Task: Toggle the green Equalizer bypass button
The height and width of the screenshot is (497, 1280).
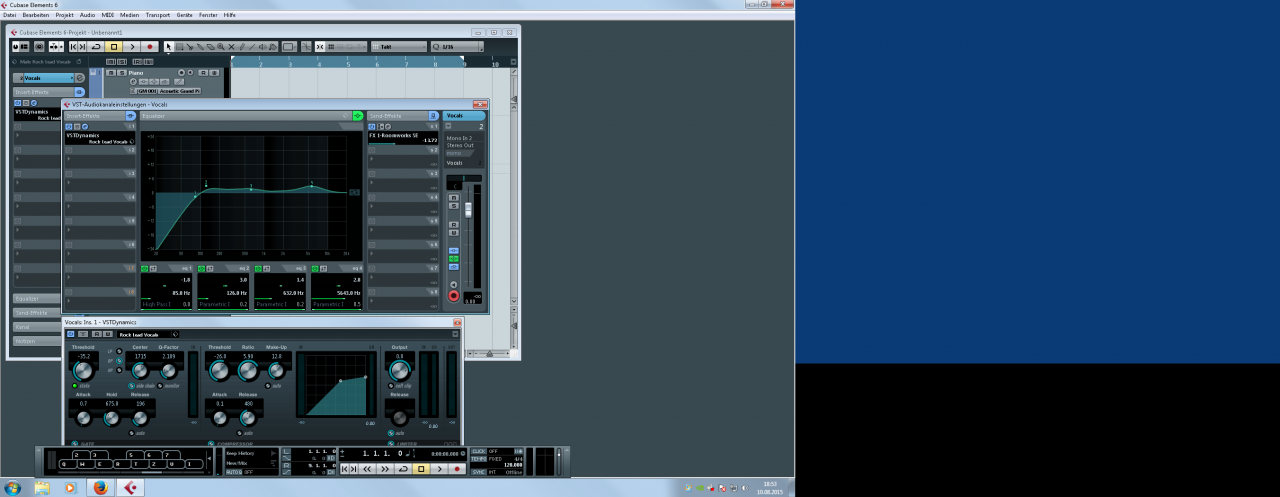Action: point(358,116)
